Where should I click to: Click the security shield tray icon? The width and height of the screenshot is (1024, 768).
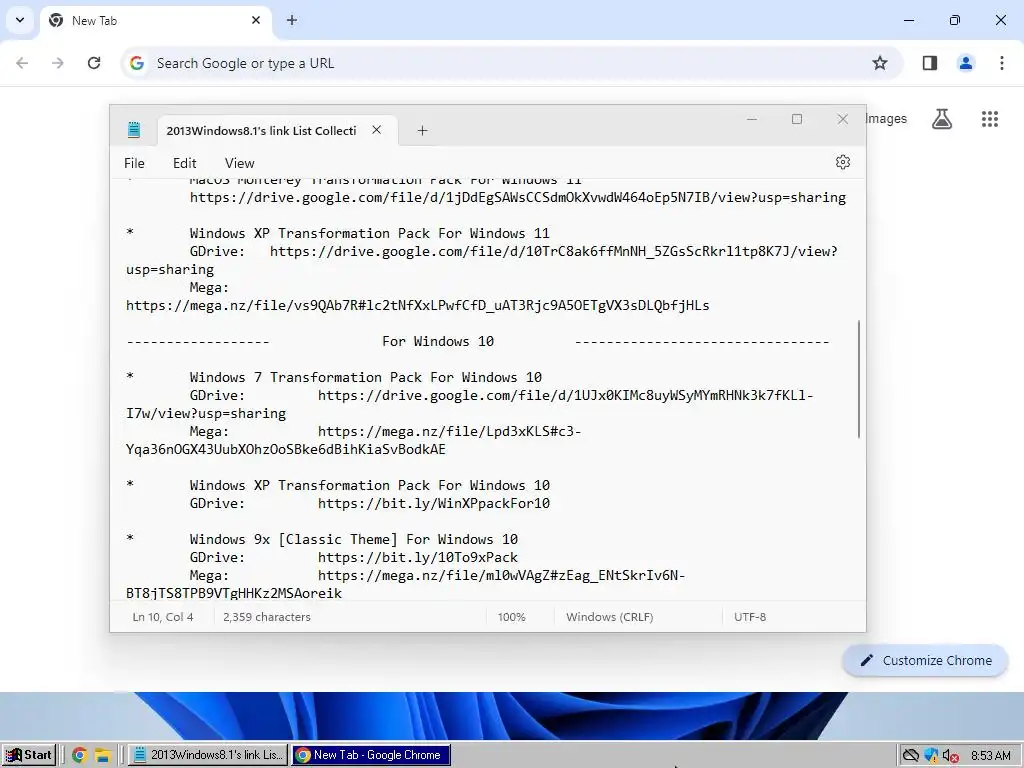click(x=931, y=756)
